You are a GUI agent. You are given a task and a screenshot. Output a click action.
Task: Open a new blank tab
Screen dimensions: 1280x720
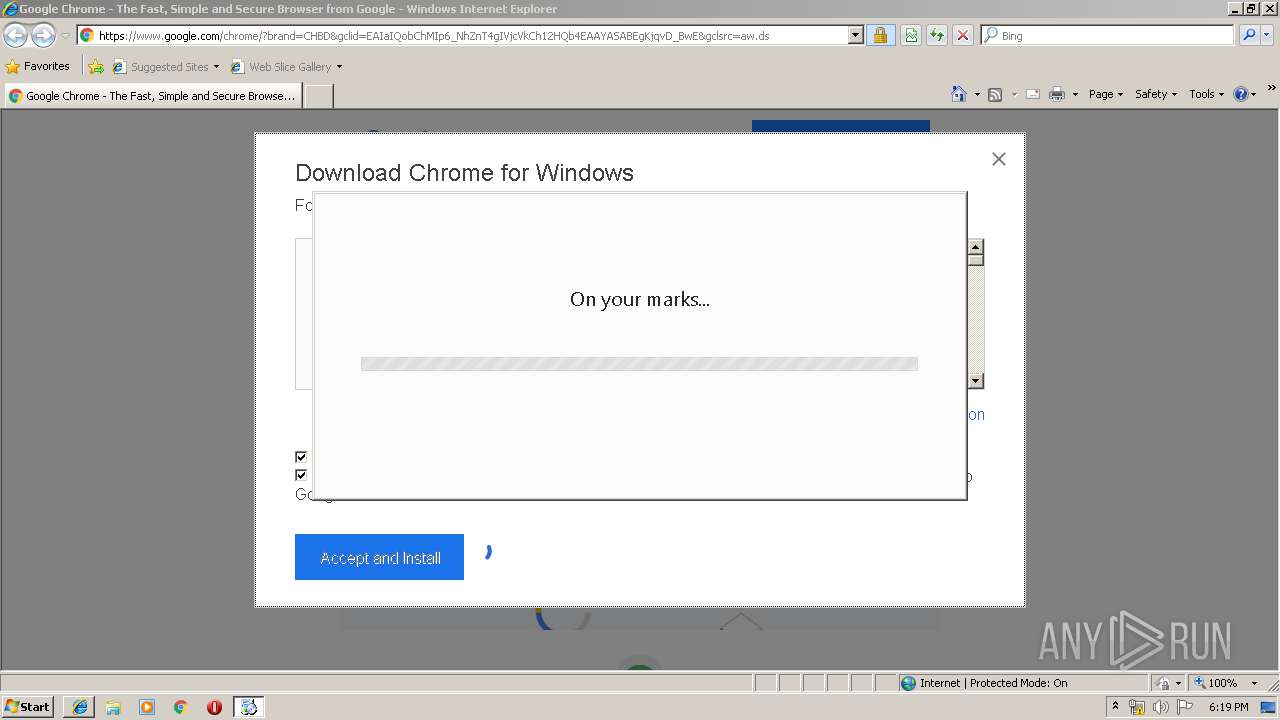(318, 96)
